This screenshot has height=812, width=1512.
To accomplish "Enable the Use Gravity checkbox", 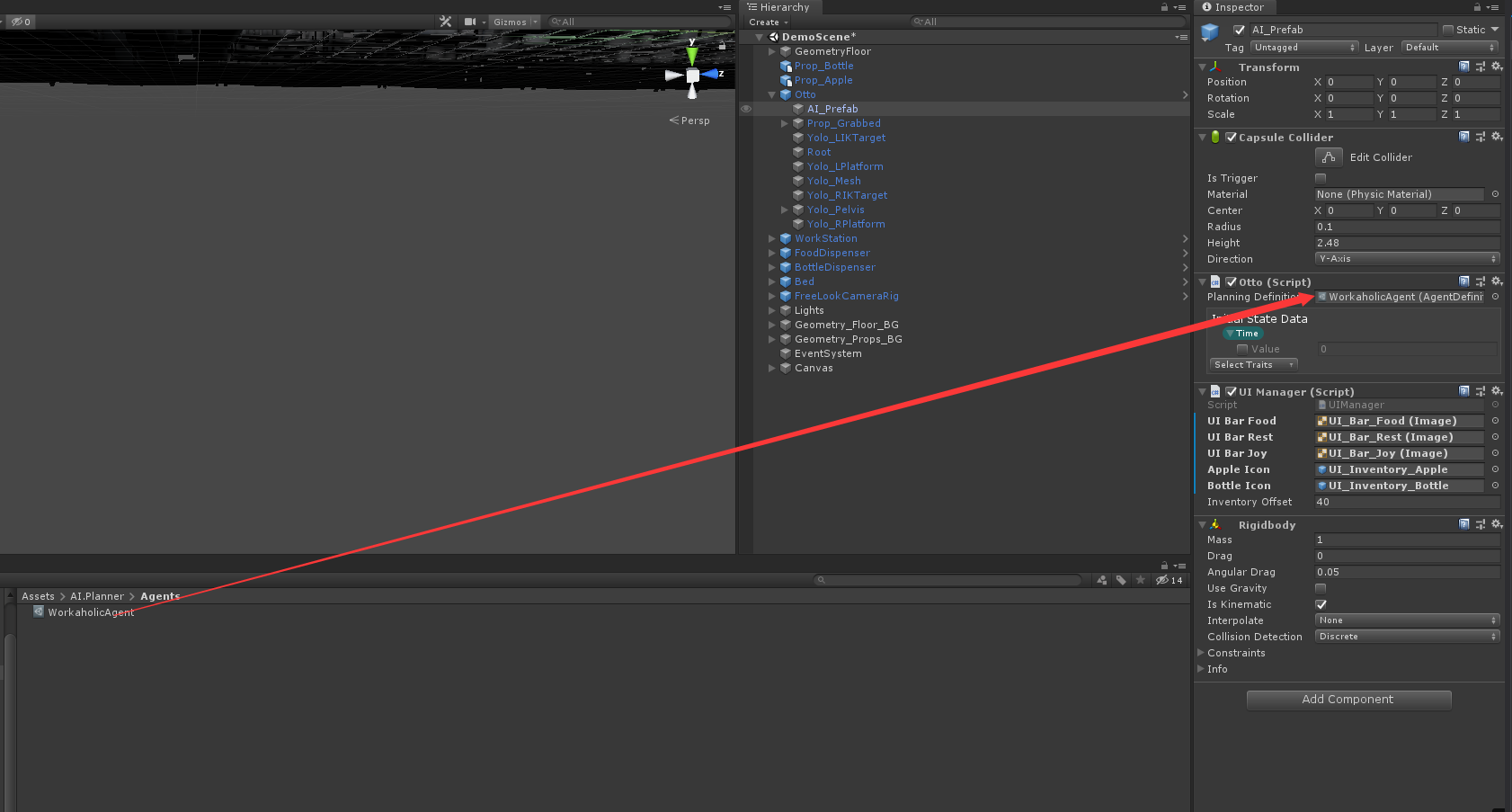I will point(1321,588).
